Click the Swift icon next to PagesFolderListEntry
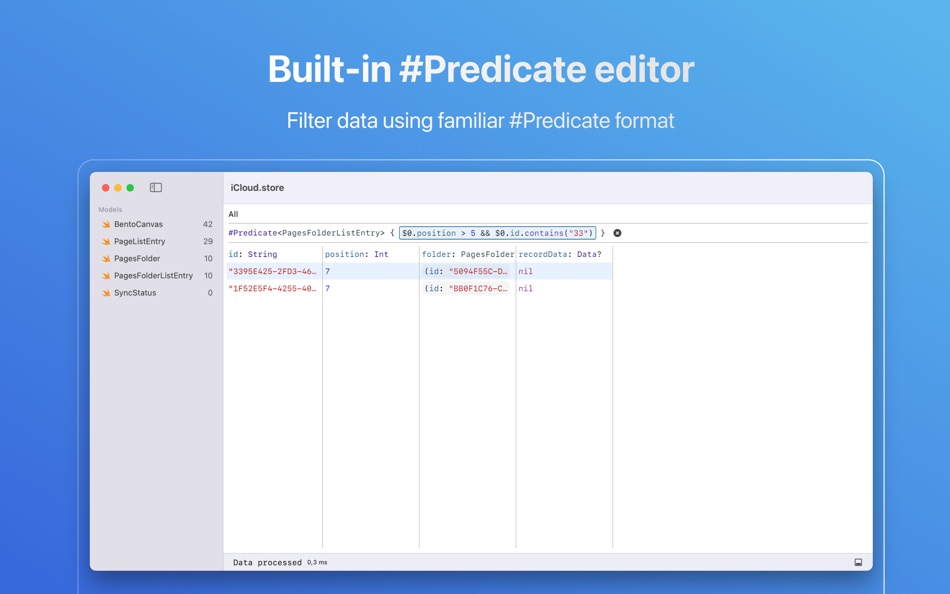The width and height of the screenshot is (950, 594). [106, 275]
